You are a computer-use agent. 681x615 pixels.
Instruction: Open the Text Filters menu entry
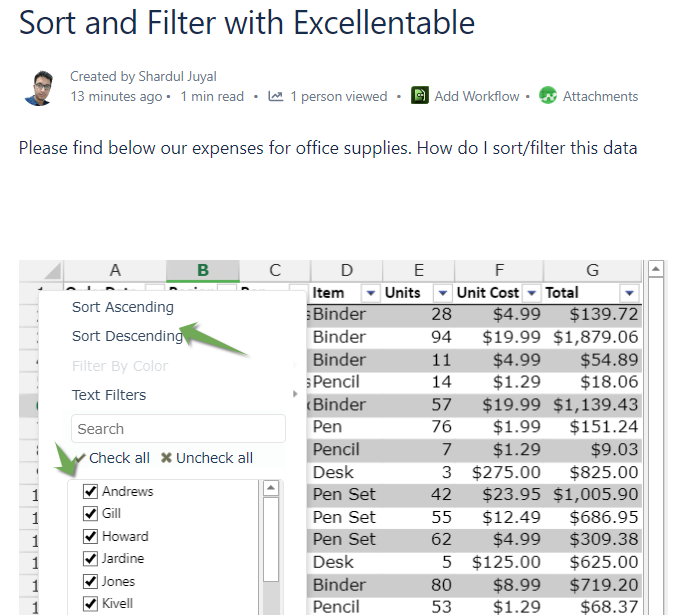(x=109, y=395)
